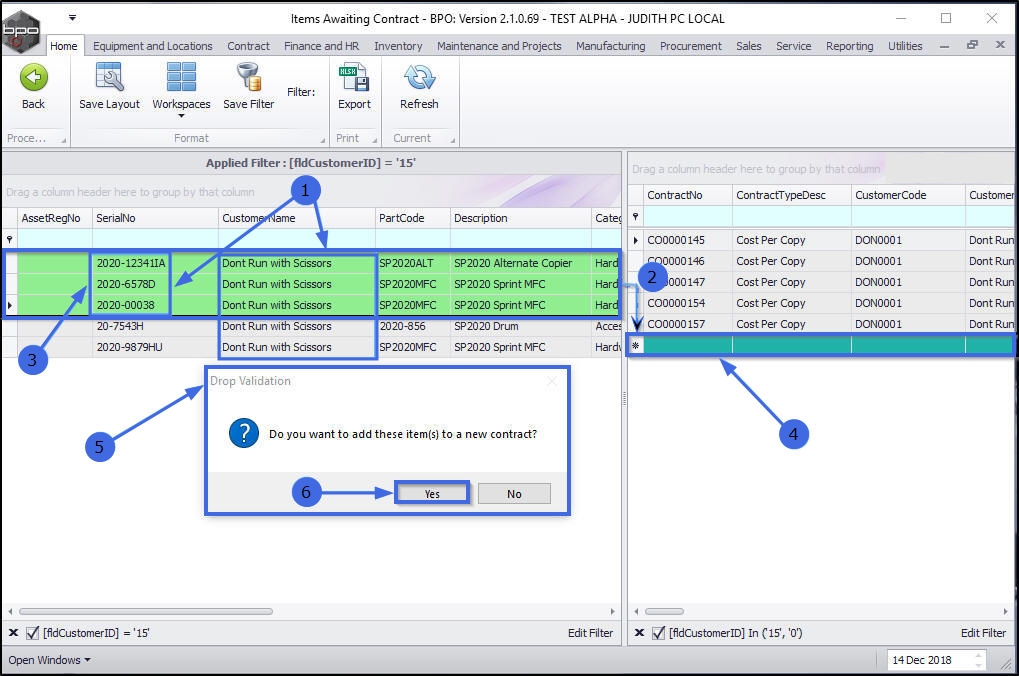The height and width of the screenshot is (676, 1019).
Task: Sort by the Description column header
Action: pyautogui.click(x=520, y=218)
